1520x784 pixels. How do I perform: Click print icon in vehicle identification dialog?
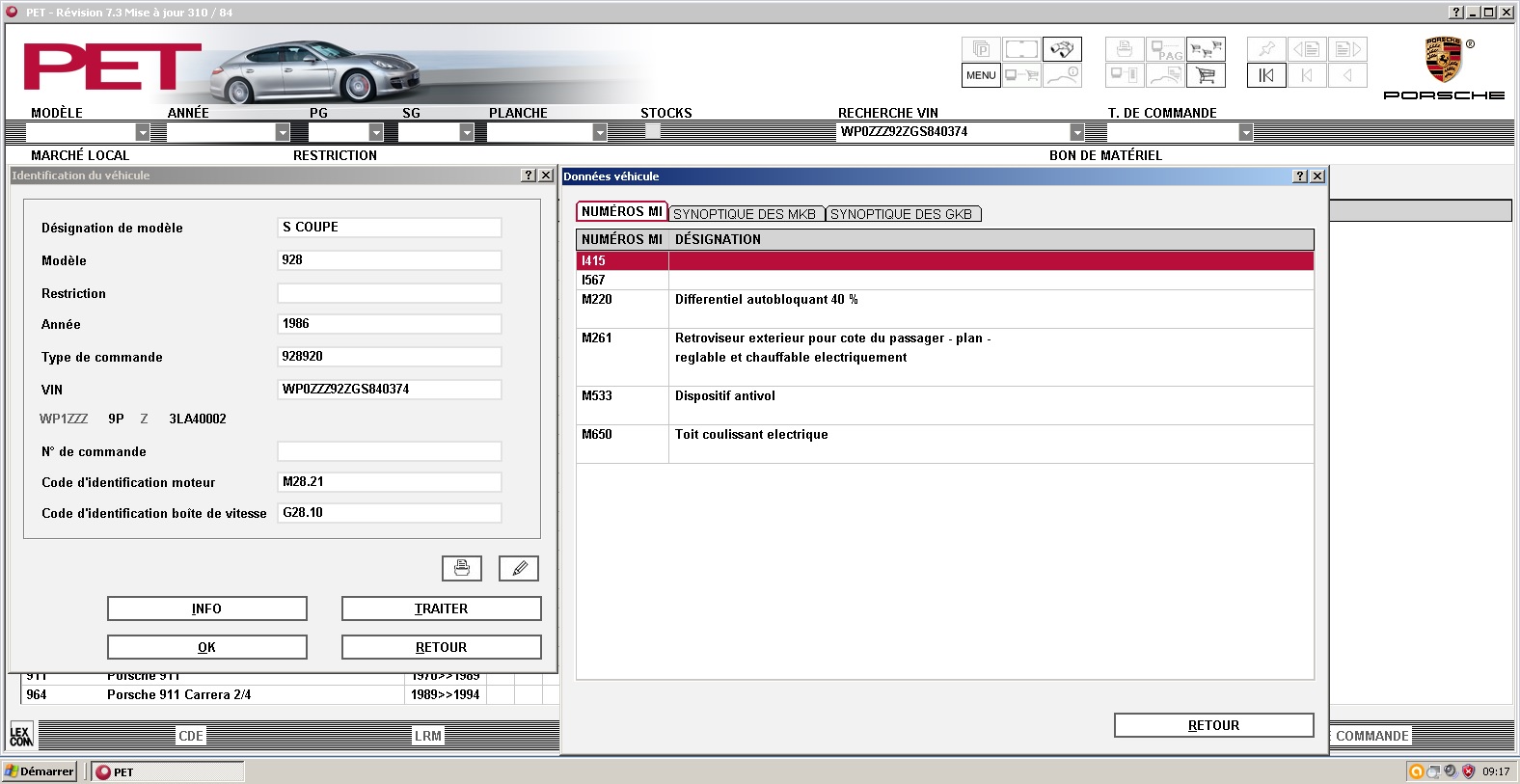tap(462, 568)
